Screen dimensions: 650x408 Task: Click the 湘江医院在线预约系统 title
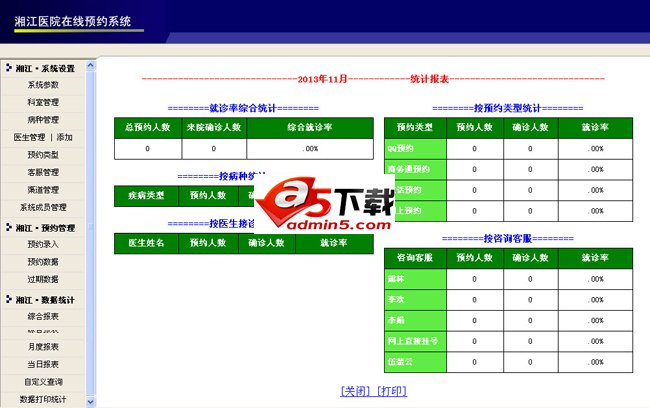[x=73, y=21]
